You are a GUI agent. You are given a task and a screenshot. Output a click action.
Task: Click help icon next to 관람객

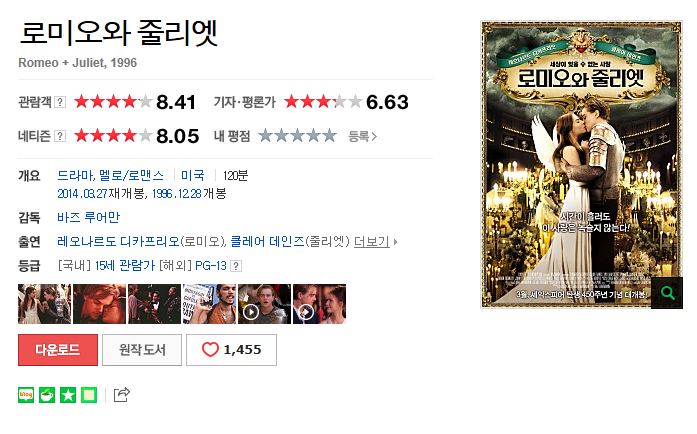pos(60,102)
